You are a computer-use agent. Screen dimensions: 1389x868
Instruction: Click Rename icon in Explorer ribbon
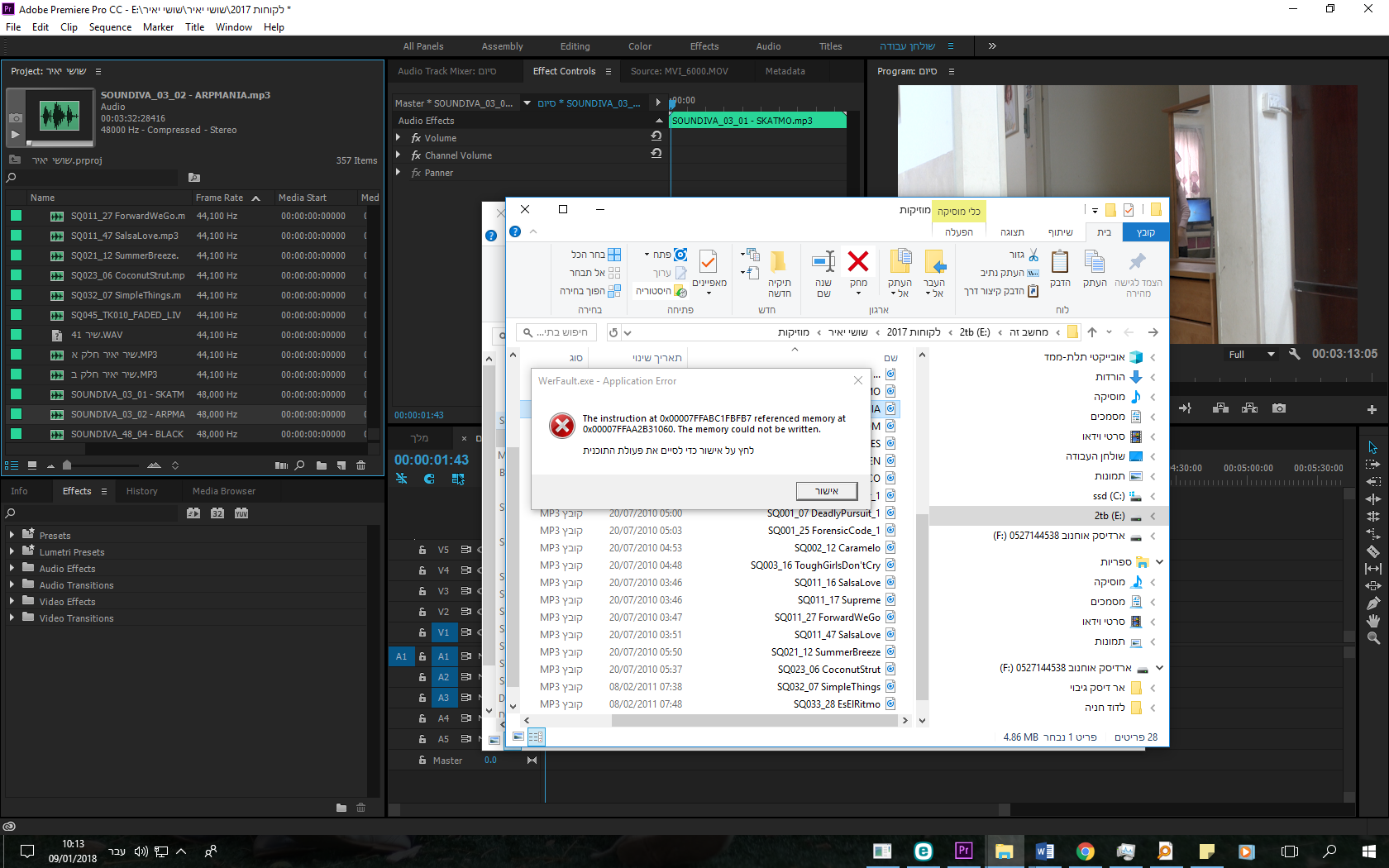(x=823, y=262)
